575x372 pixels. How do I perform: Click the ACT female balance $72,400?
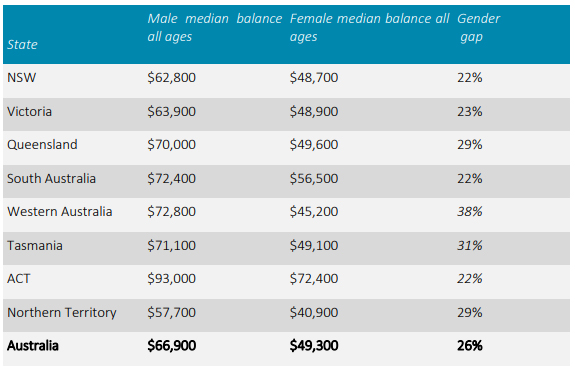[x=314, y=278]
